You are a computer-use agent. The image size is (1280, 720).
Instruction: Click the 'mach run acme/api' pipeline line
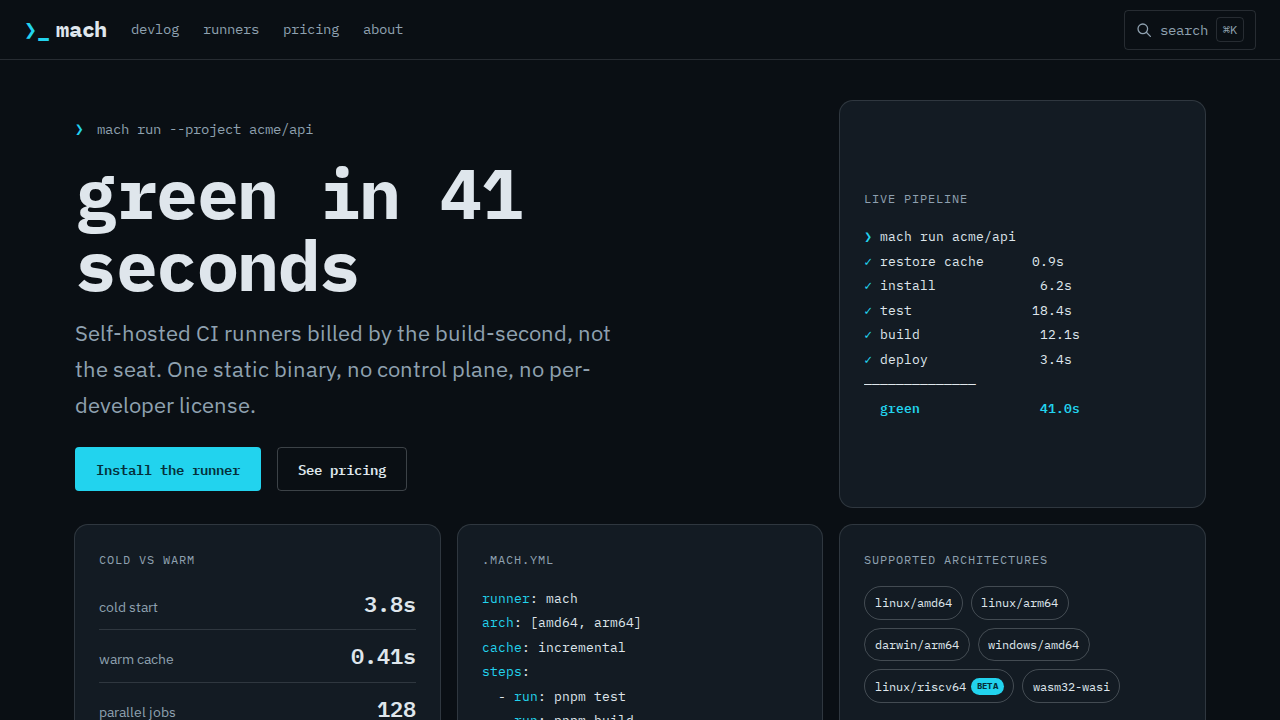point(948,237)
